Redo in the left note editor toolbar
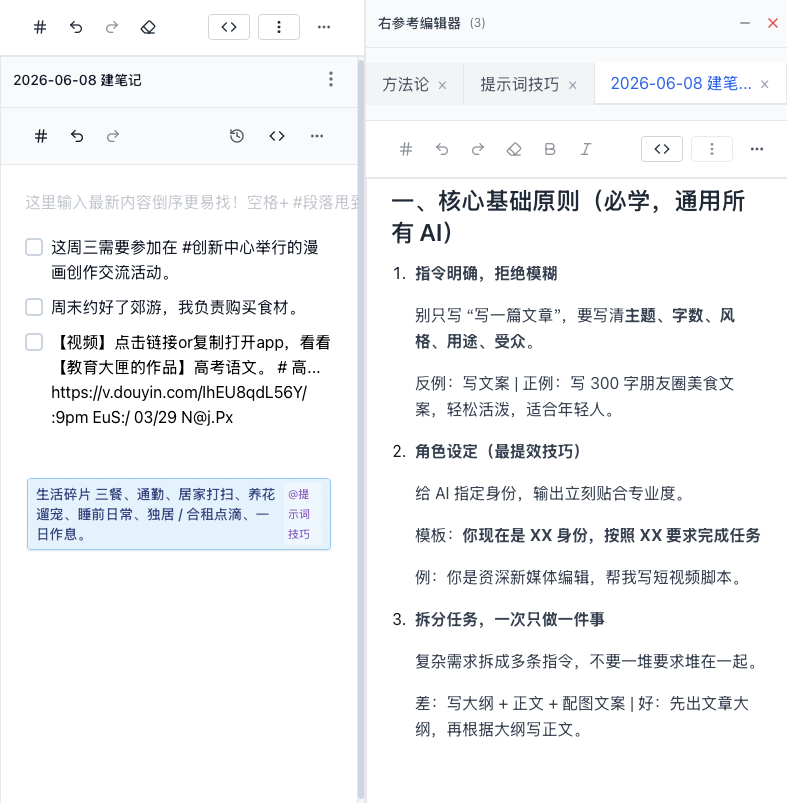Viewport: 787px width, 803px height. (x=113, y=136)
